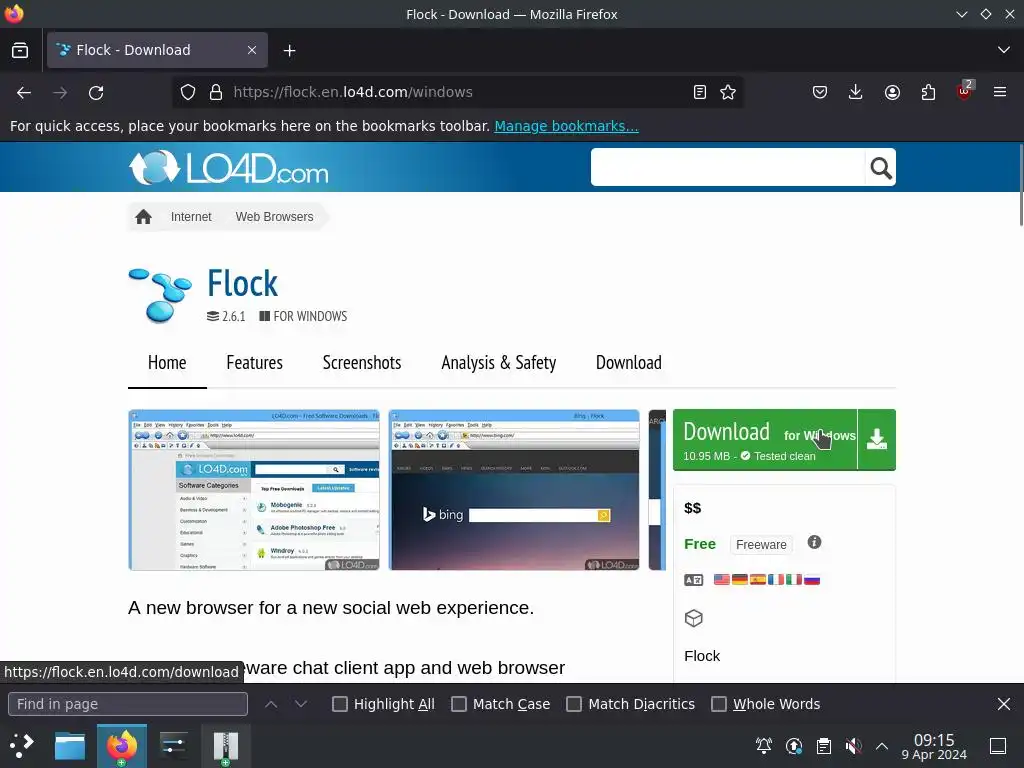Select the Home tab
The height and width of the screenshot is (768, 1024).
(x=167, y=363)
